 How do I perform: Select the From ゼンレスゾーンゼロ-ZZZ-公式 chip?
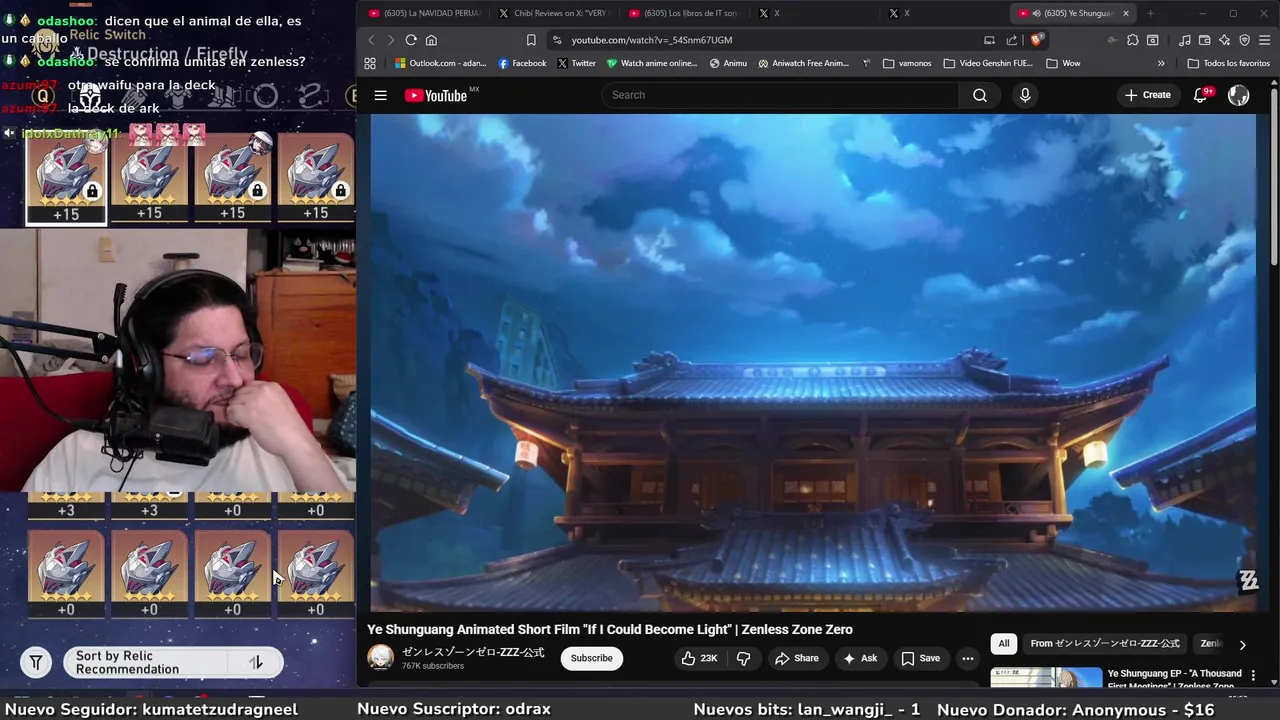click(1105, 644)
